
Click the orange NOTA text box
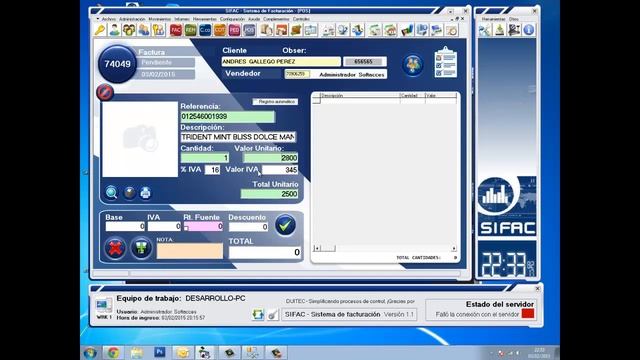click(190, 251)
